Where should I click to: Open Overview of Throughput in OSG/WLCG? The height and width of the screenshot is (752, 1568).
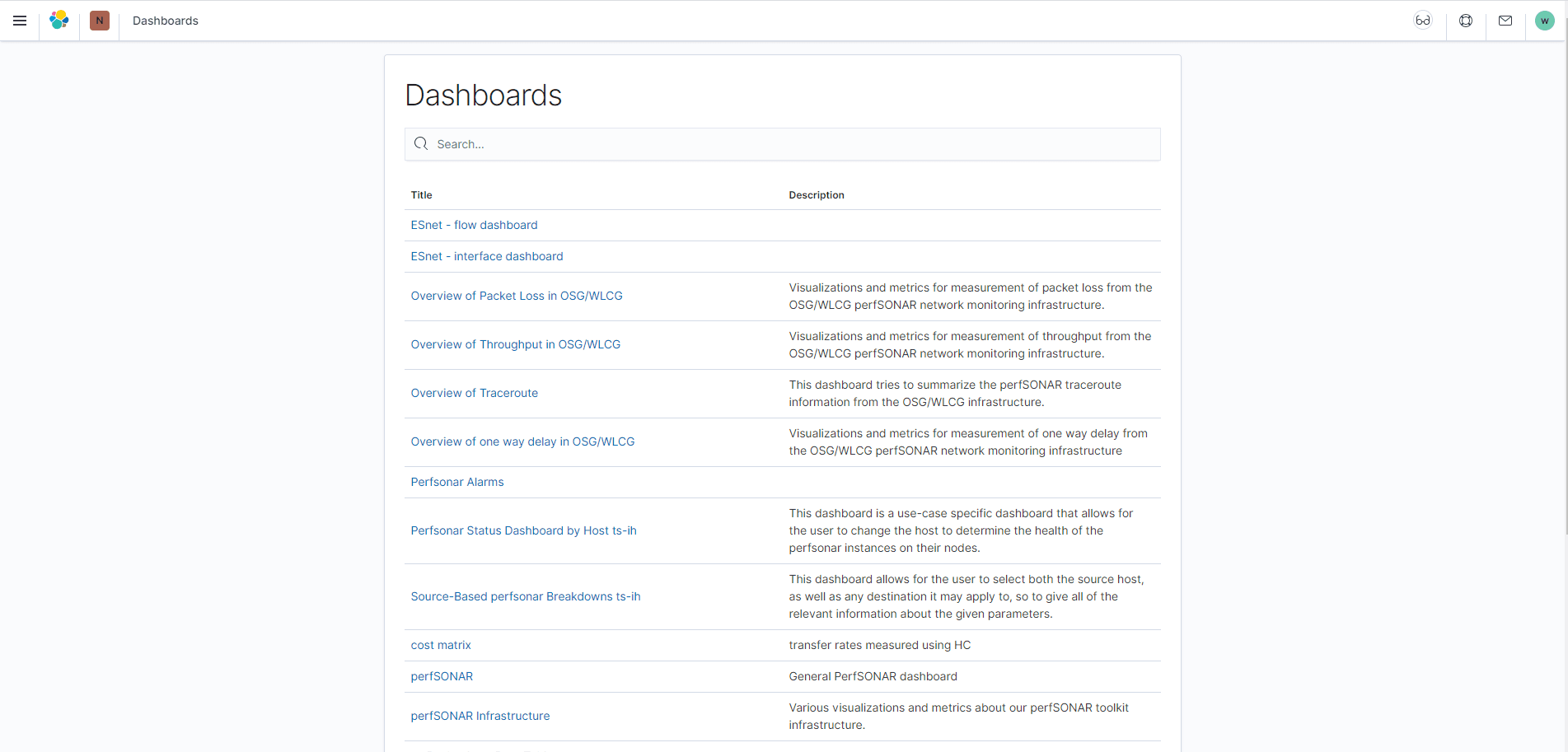(516, 344)
